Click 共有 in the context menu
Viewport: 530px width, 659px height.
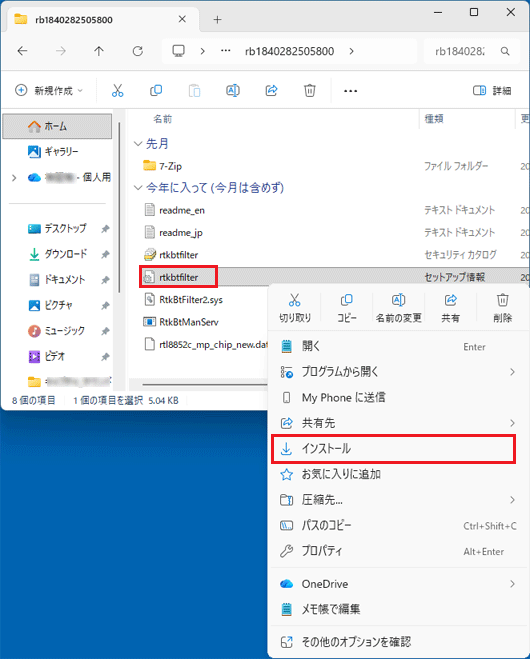pyautogui.click(x=451, y=308)
